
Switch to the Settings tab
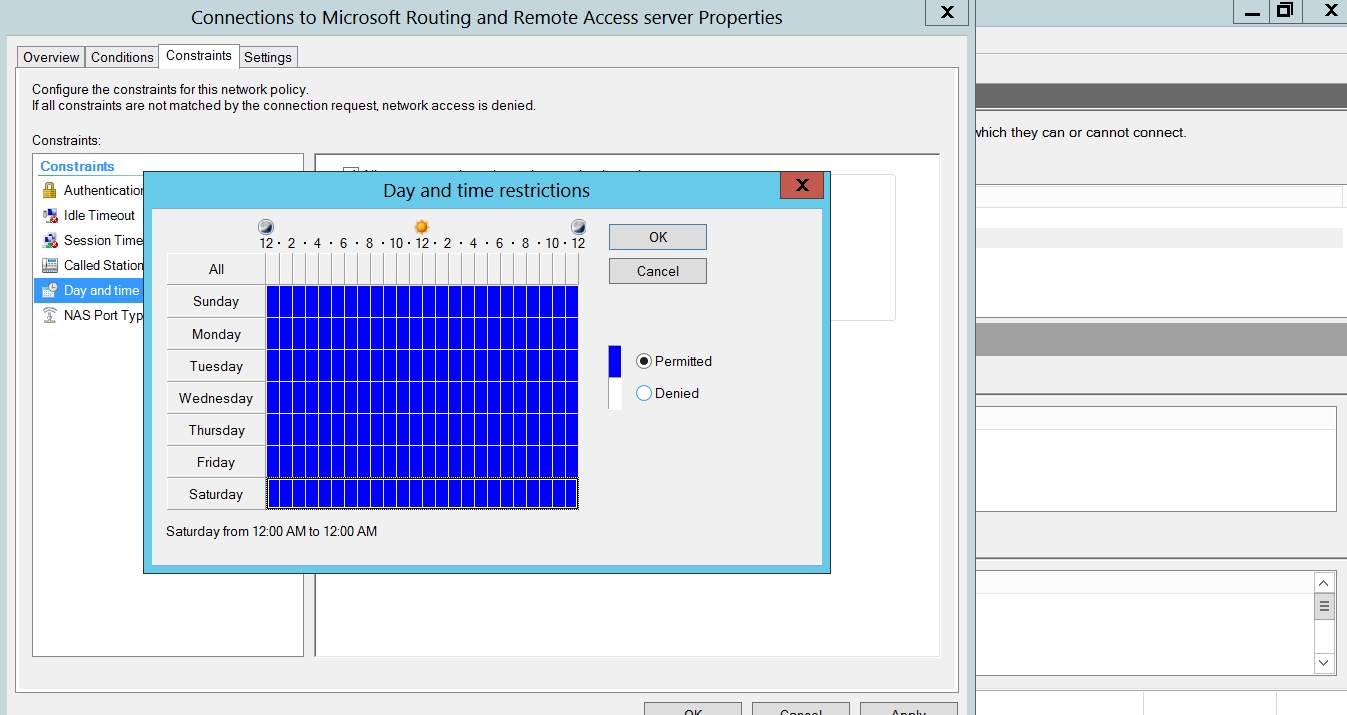[x=268, y=57]
